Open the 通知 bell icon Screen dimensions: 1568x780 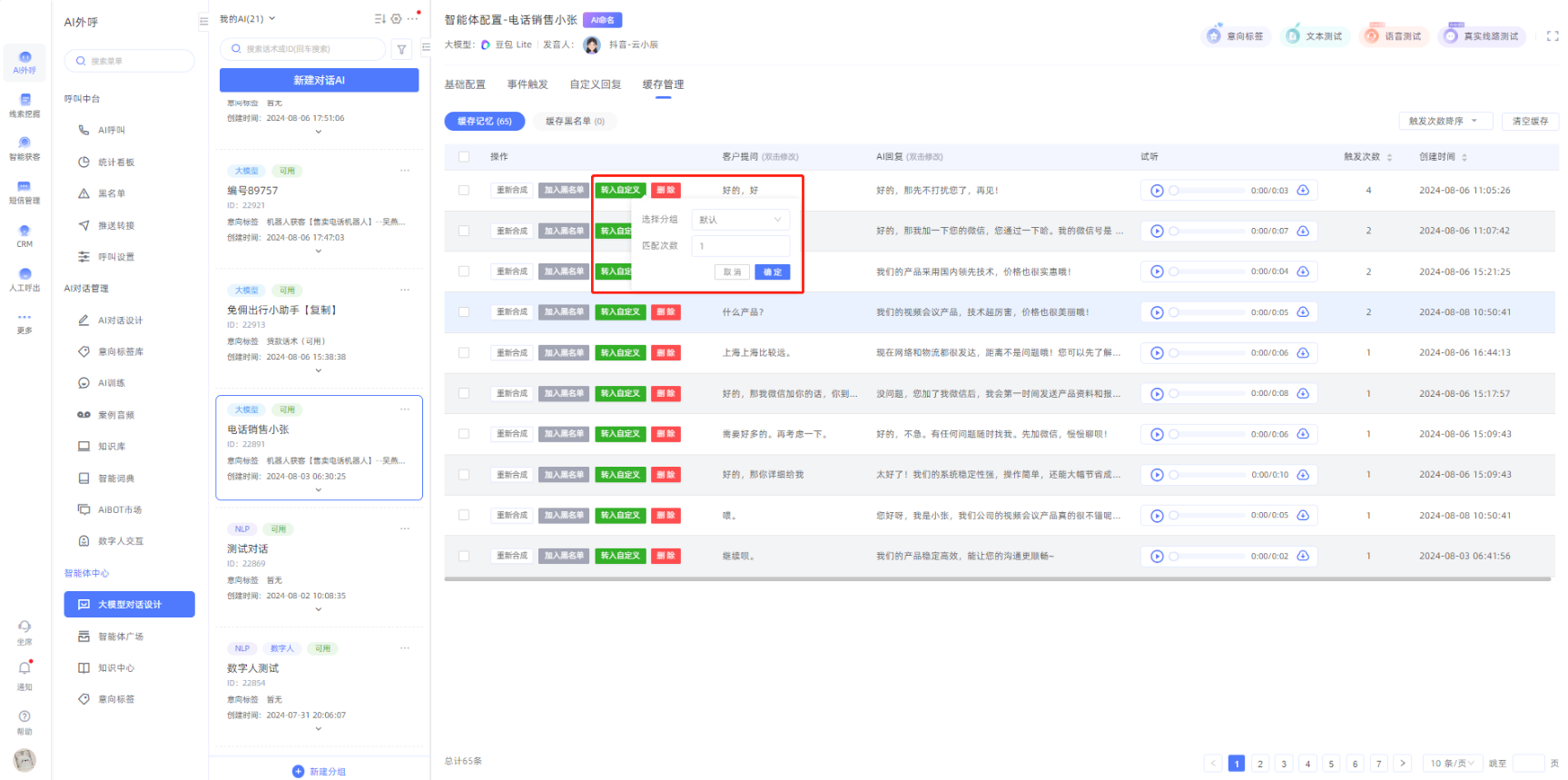tap(25, 669)
